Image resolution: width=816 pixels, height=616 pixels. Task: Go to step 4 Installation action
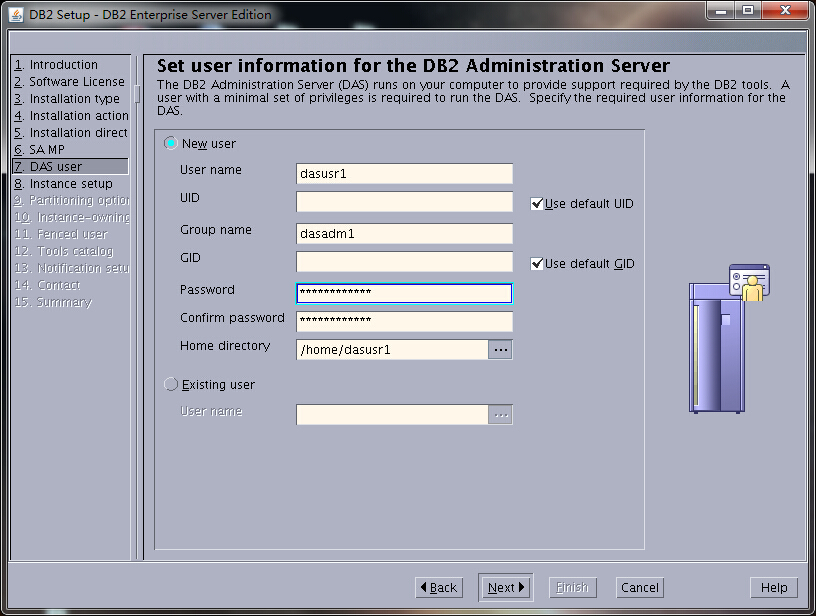coord(71,116)
